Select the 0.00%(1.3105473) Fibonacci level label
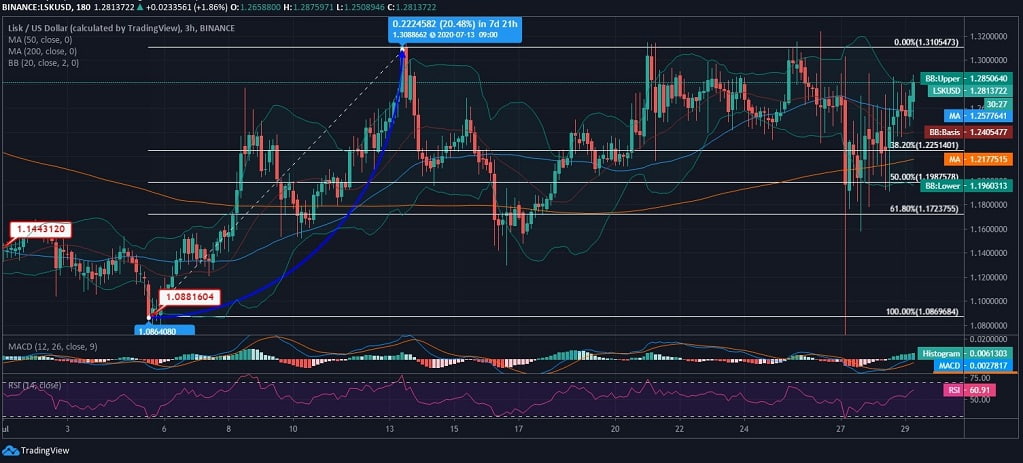The height and width of the screenshot is (463, 1023). point(926,42)
